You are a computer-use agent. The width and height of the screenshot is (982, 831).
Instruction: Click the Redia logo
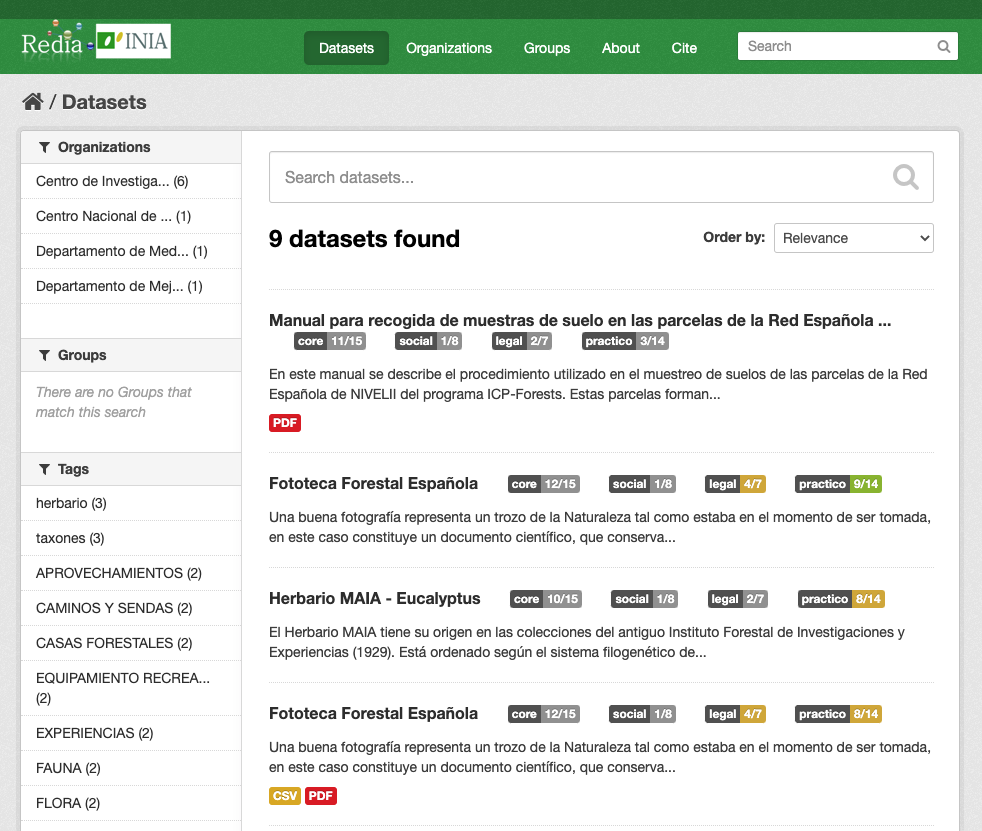pyautogui.click(x=57, y=41)
